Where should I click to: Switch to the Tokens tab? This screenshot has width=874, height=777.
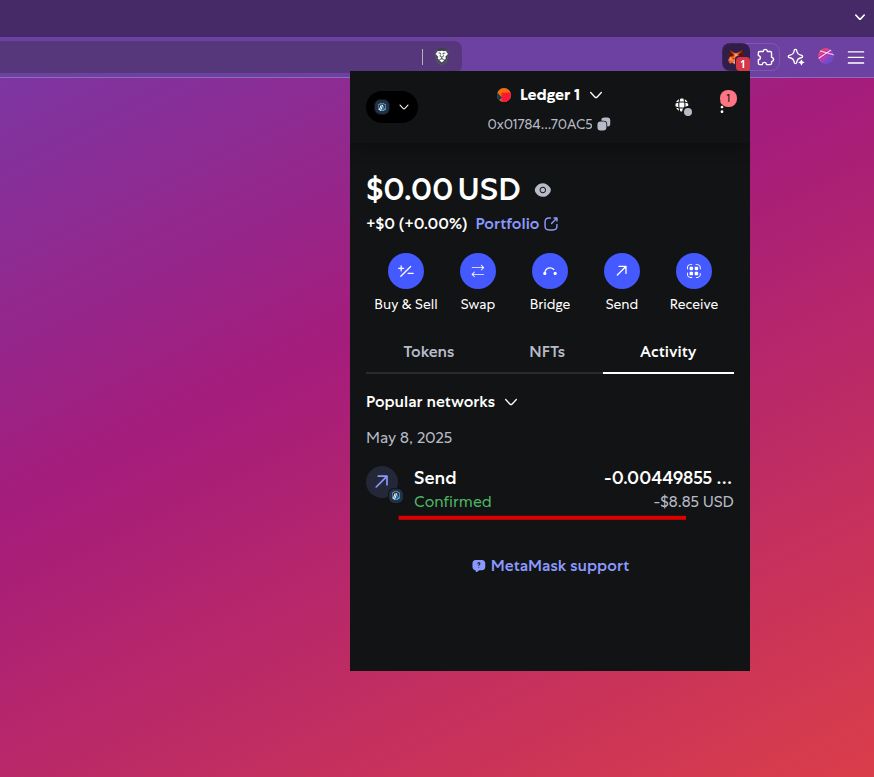pyautogui.click(x=429, y=352)
